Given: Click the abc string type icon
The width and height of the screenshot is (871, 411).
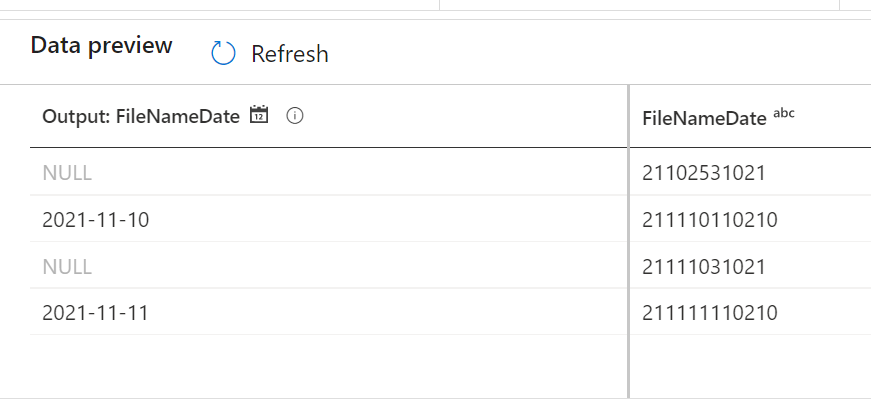Looking at the screenshot, I should click(784, 113).
